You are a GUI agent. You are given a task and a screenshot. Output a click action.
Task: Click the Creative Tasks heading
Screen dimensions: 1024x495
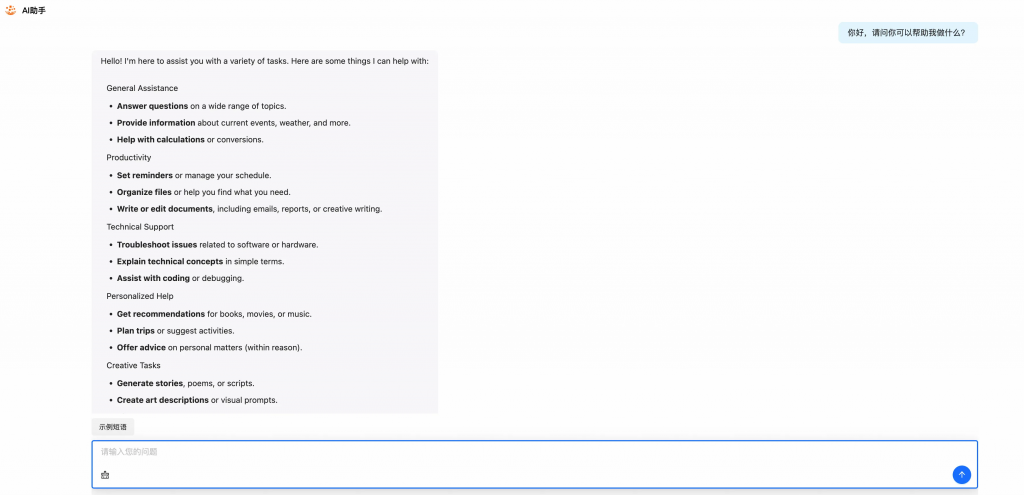pos(133,365)
